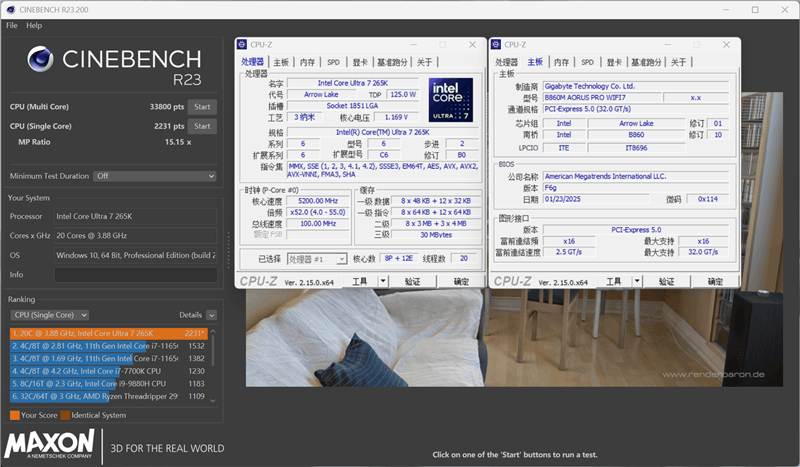Select the AMD Ryzen Threadripper ranking row
The image size is (800, 467).
(x=109, y=396)
